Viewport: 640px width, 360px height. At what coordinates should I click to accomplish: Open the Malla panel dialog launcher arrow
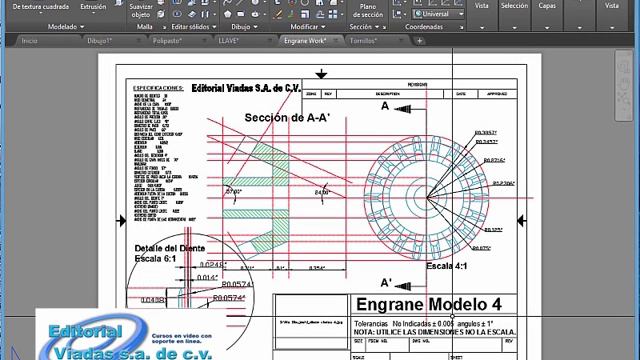click(x=164, y=28)
